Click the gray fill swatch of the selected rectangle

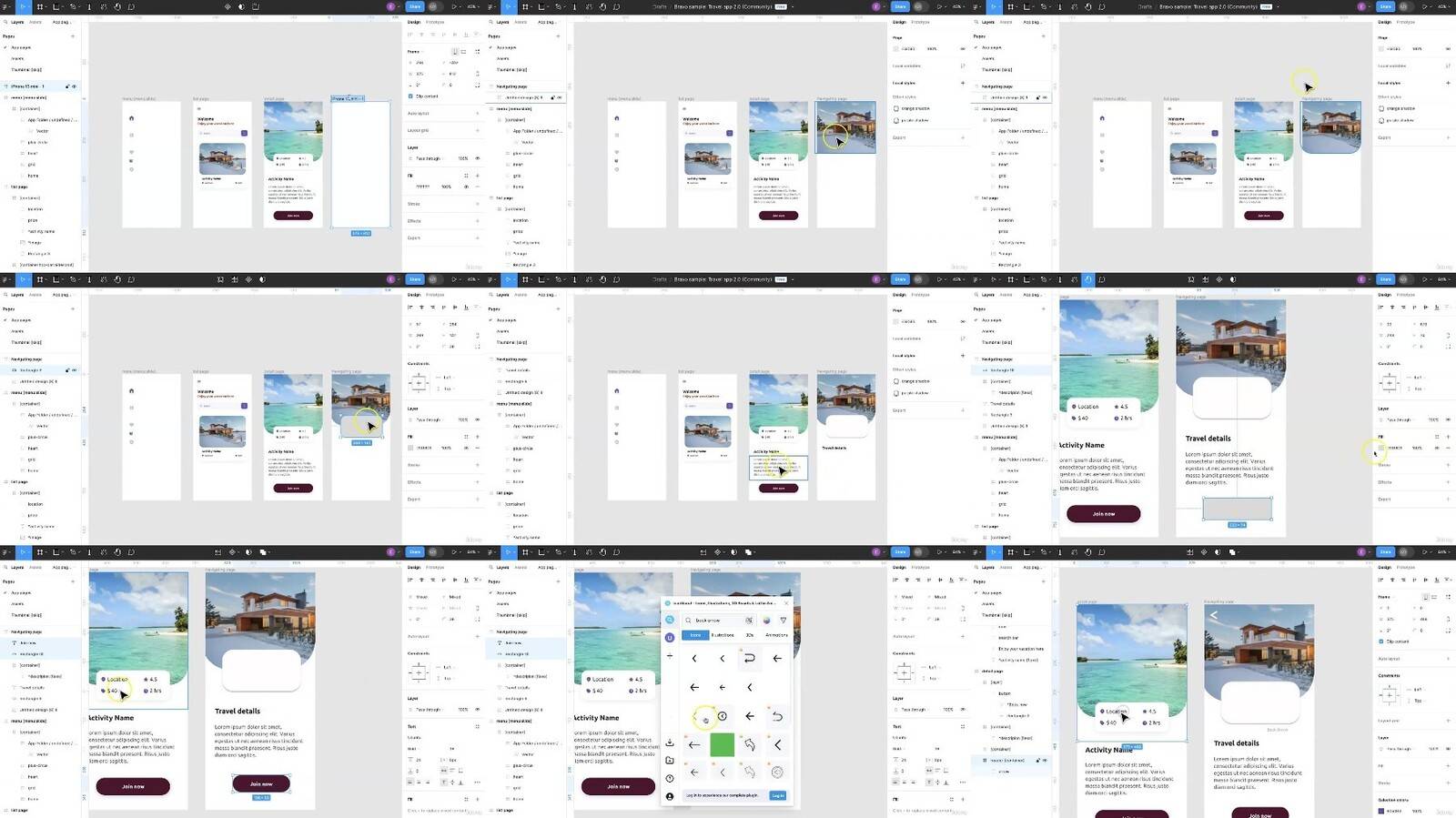pyautogui.click(x=1381, y=448)
